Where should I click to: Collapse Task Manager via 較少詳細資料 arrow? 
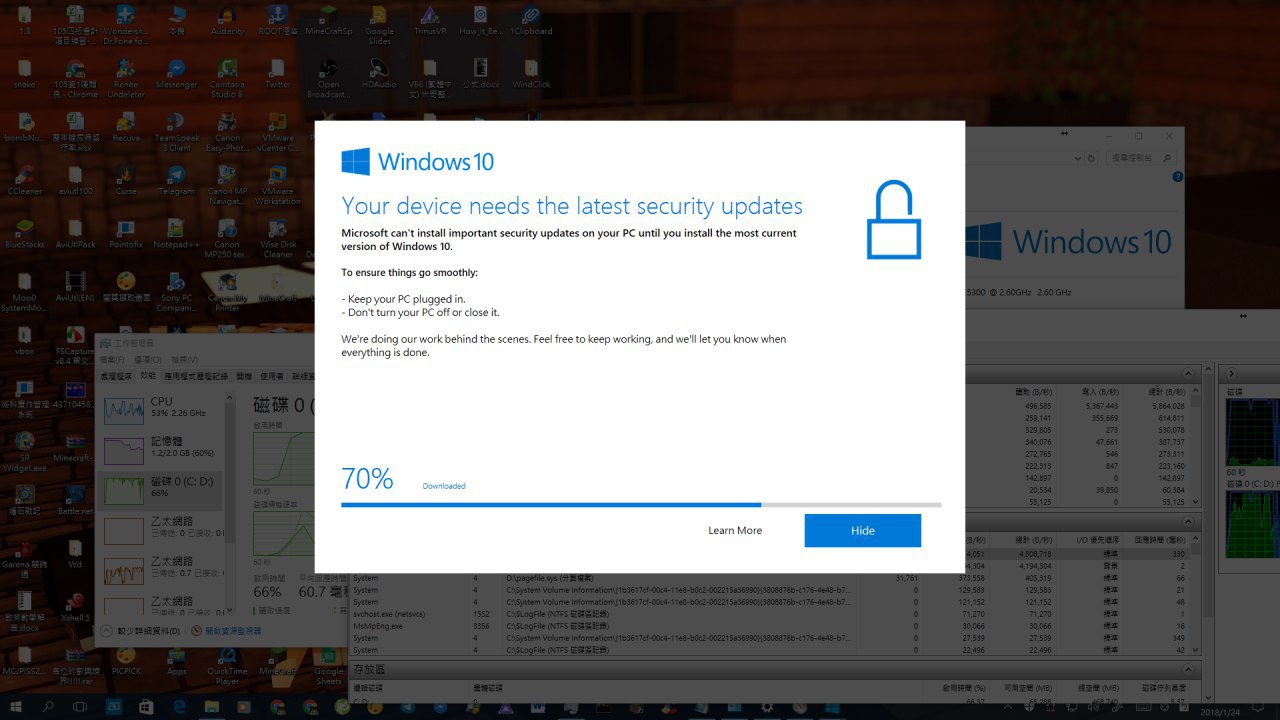[107, 631]
